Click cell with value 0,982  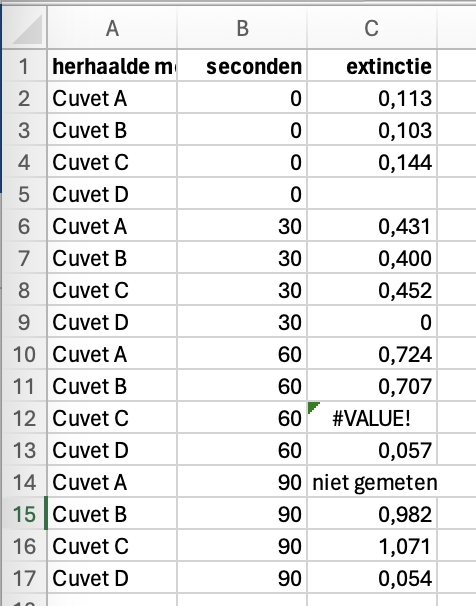372,514
